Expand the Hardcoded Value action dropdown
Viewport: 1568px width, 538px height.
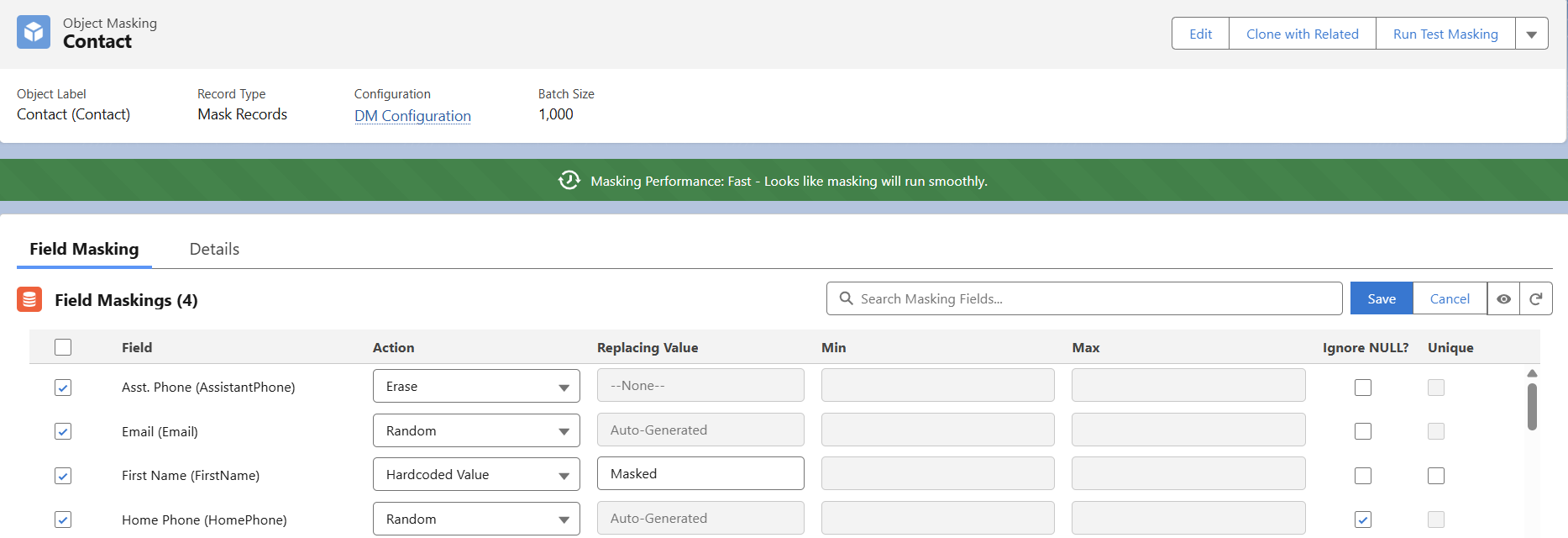coord(476,475)
